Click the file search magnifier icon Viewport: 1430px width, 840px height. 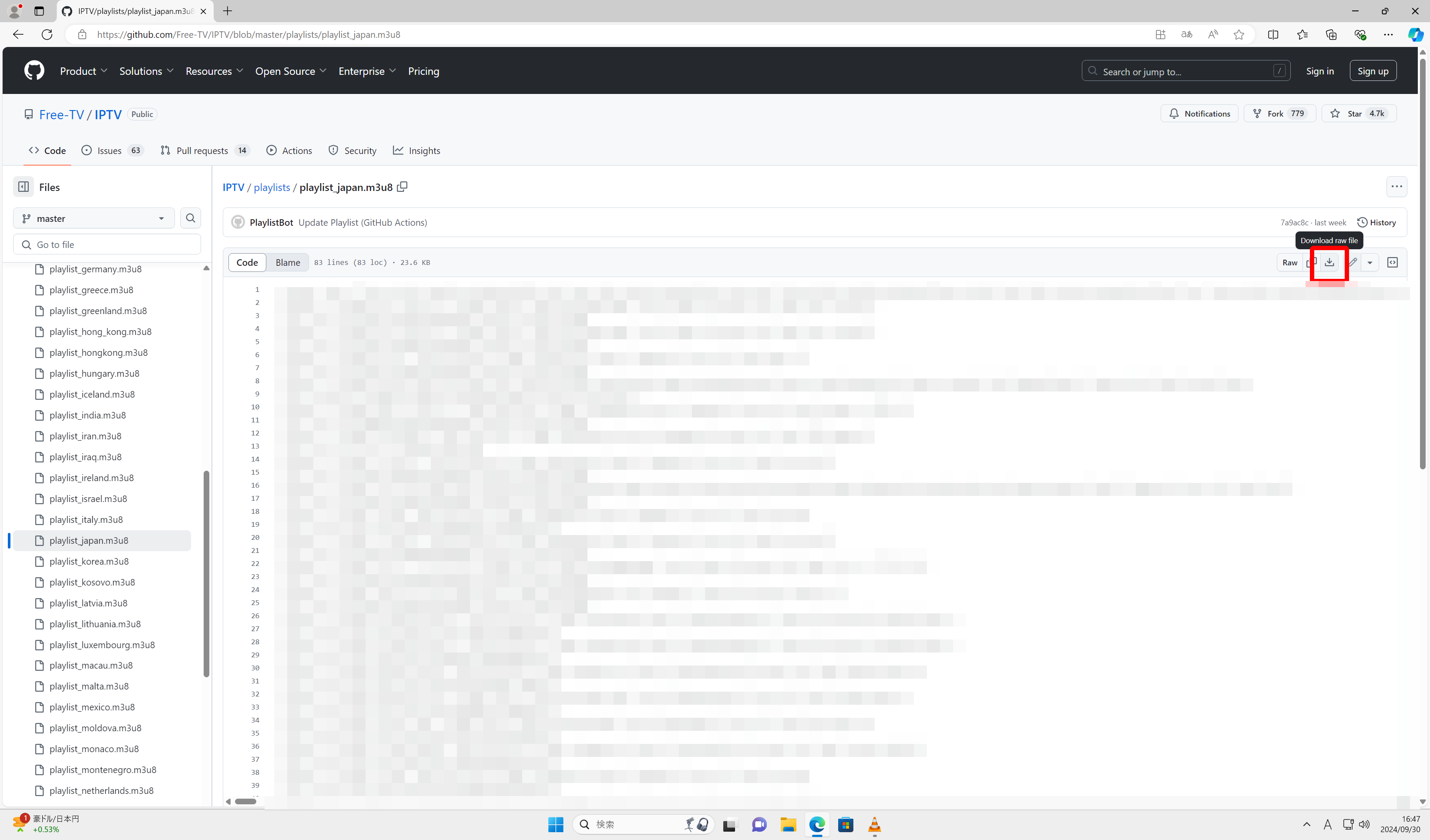pos(191,218)
